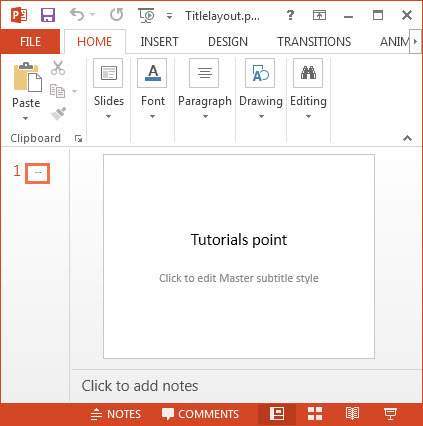The height and width of the screenshot is (426, 423).
Task: Switch to the HOME tab
Action: tap(95, 42)
